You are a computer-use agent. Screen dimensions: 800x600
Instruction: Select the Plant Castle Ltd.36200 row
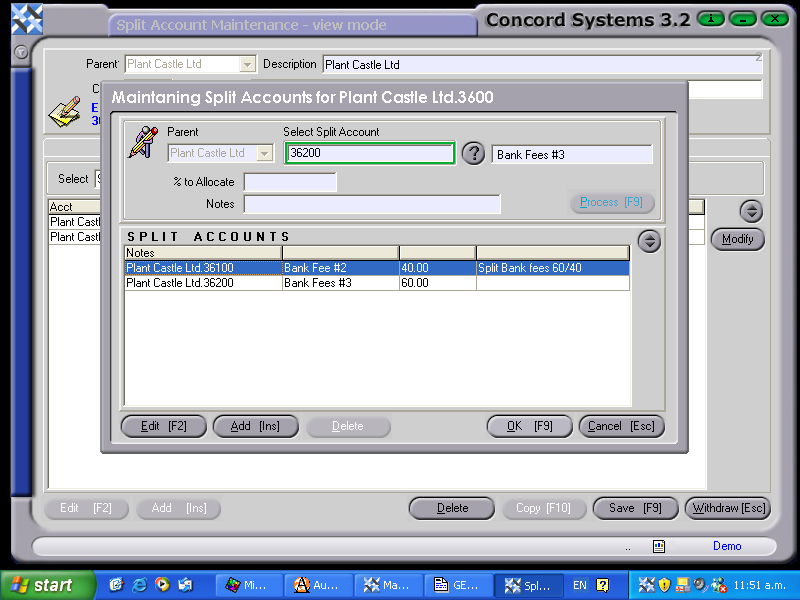350,281
